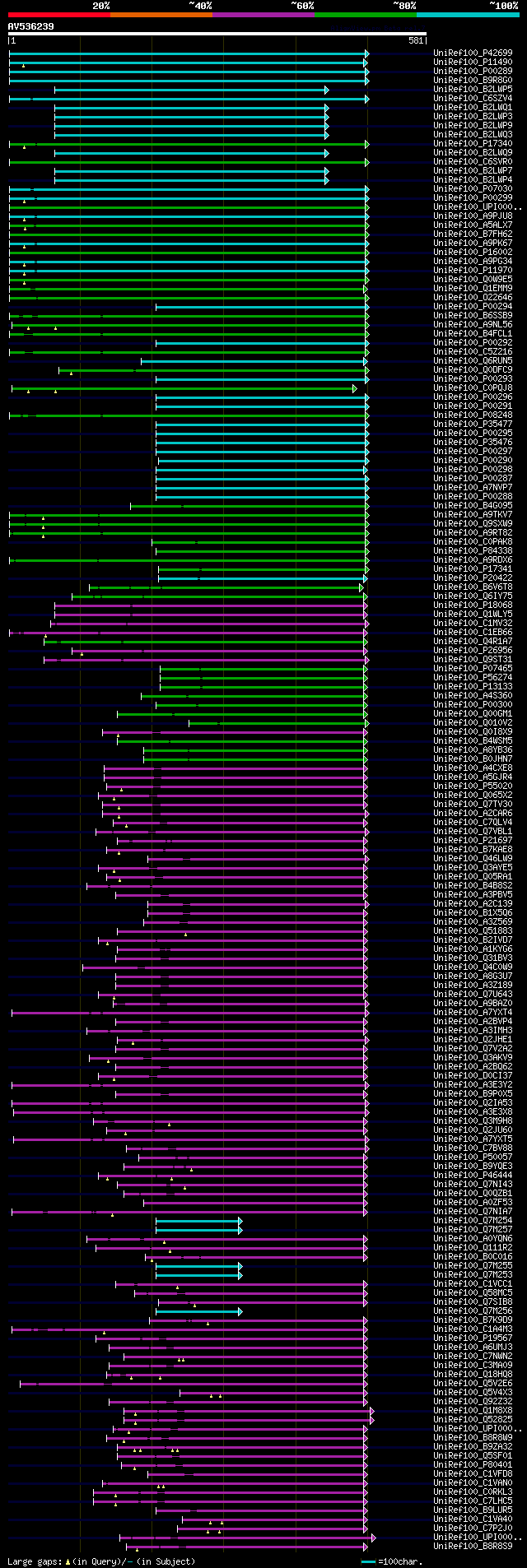527x1568 pixels.
Task: Click the UniRef100_C1MV32 label
Action: coord(473,624)
